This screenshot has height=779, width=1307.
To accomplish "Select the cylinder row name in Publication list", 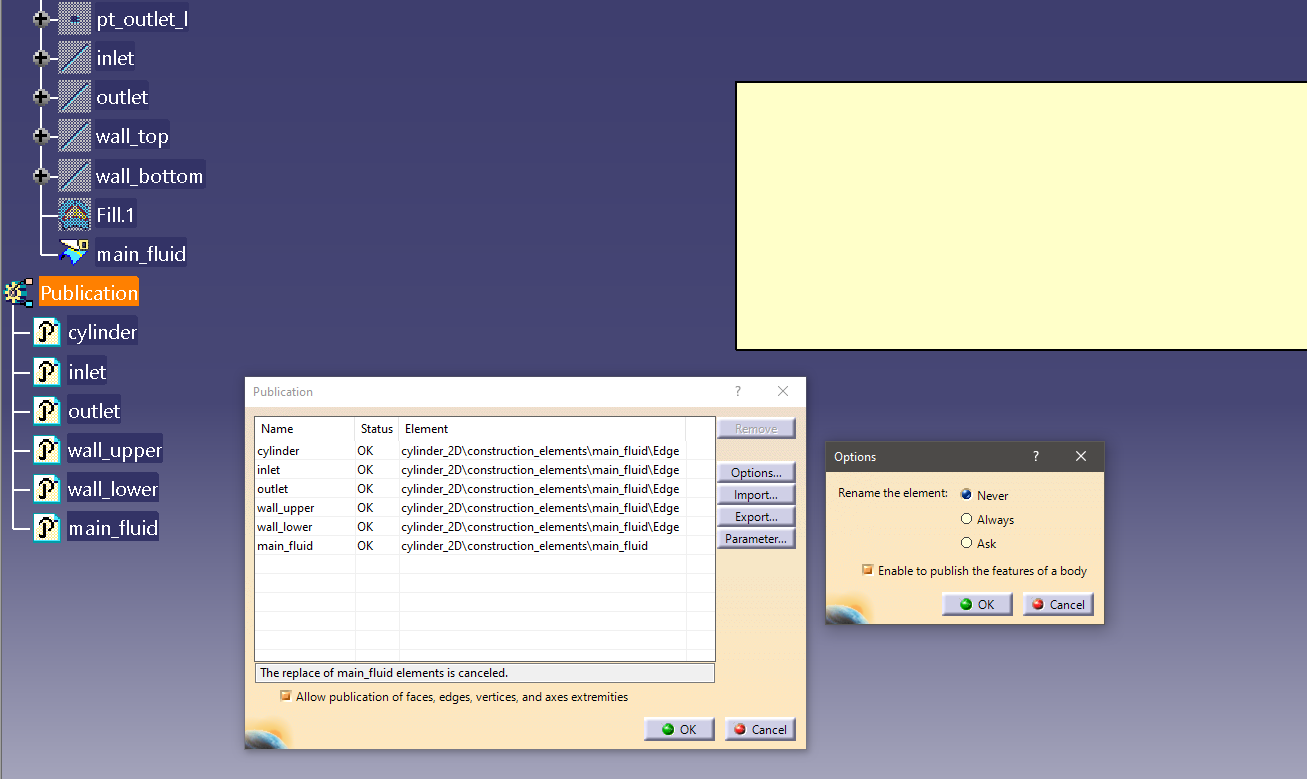I will (x=278, y=451).
